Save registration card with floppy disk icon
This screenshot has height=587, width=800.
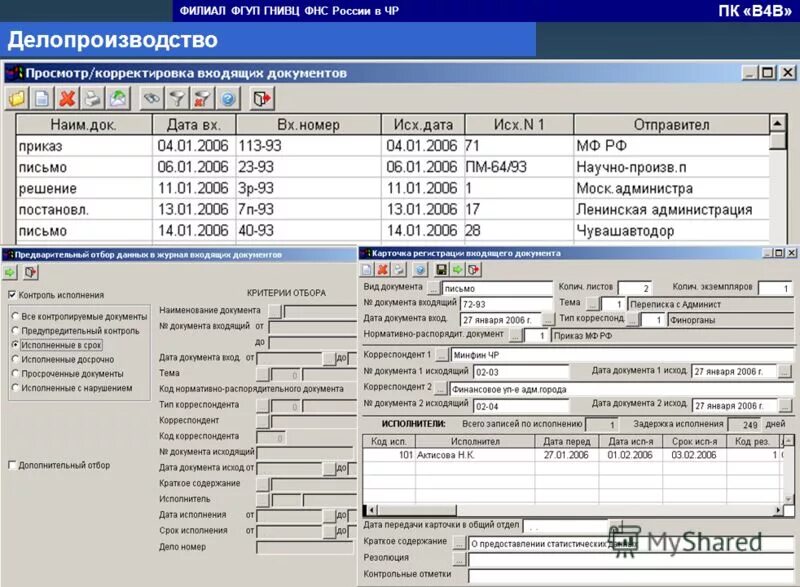point(442,269)
